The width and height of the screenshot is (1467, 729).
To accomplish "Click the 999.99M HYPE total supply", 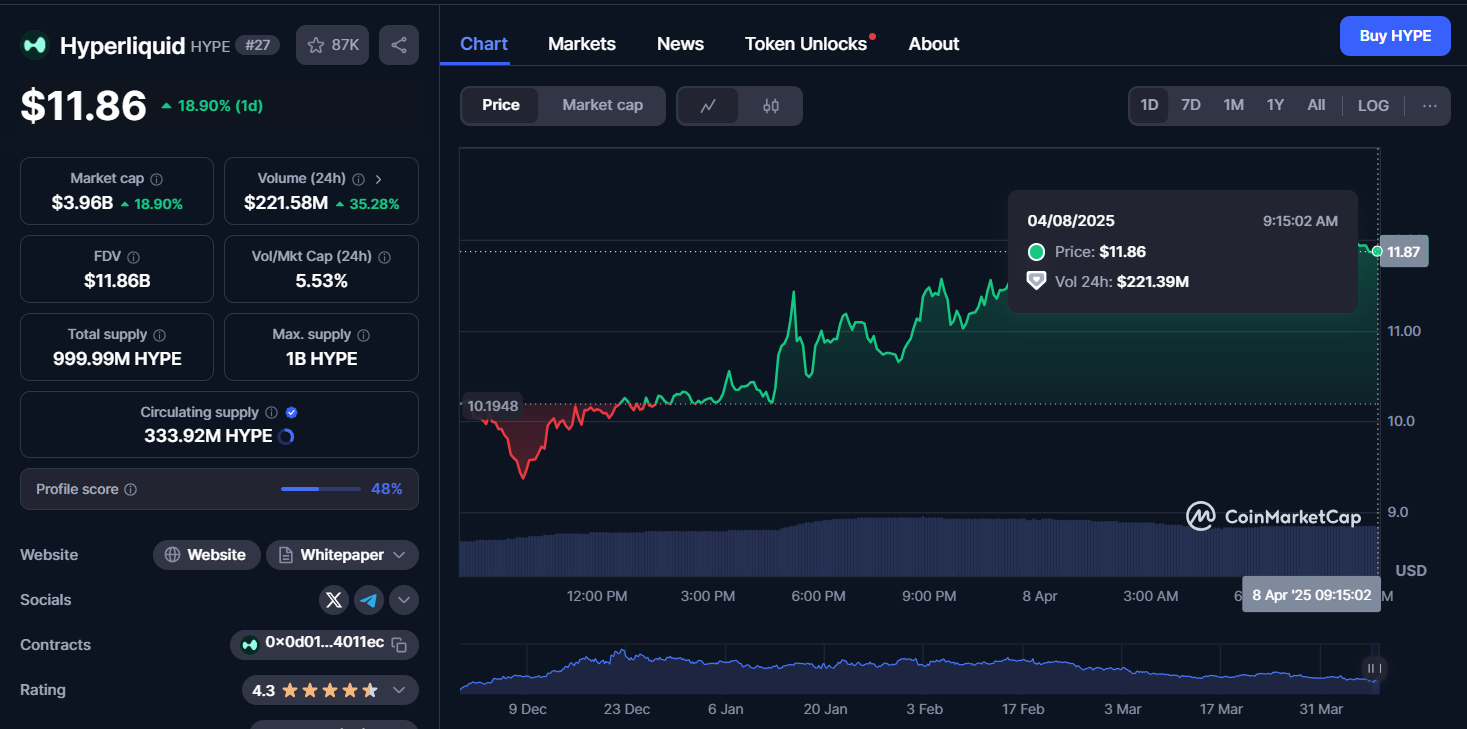I will [x=117, y=359].
